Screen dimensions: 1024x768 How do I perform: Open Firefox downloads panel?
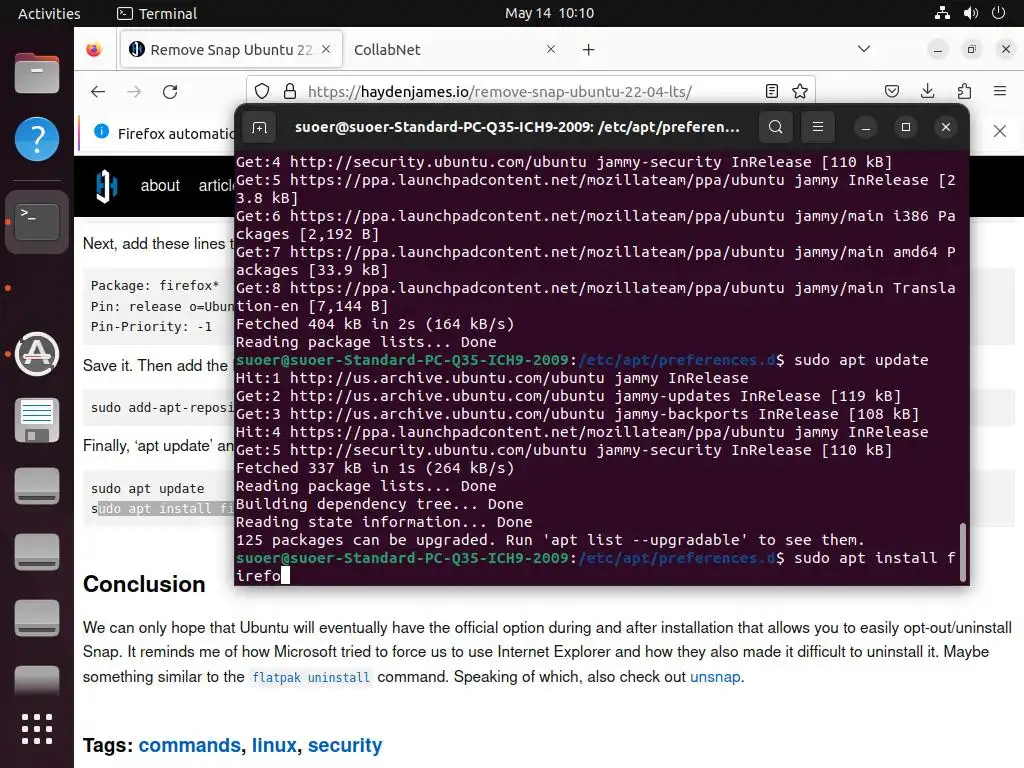tap(927, 91)
